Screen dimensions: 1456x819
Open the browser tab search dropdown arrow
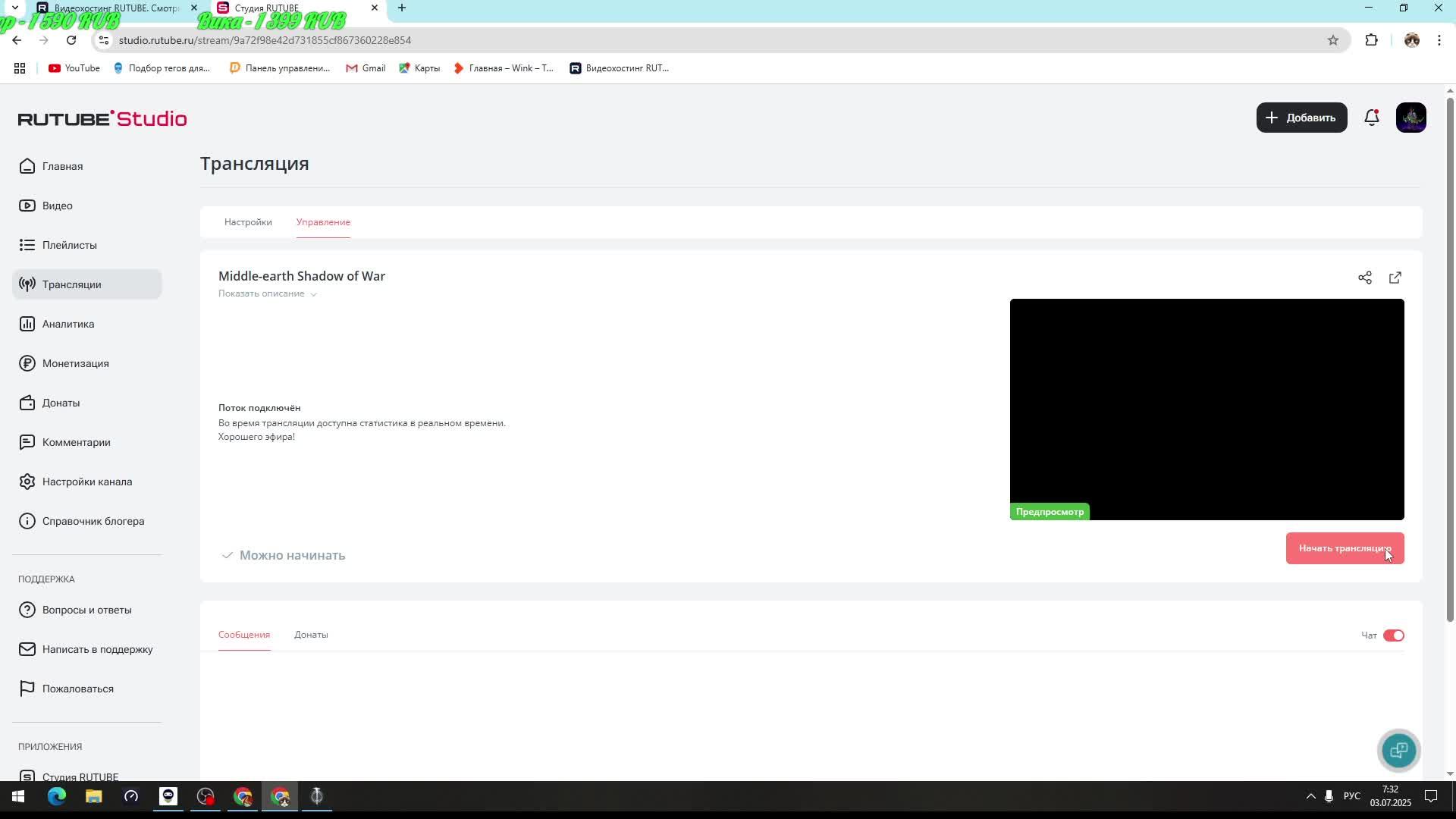point(14,8)
